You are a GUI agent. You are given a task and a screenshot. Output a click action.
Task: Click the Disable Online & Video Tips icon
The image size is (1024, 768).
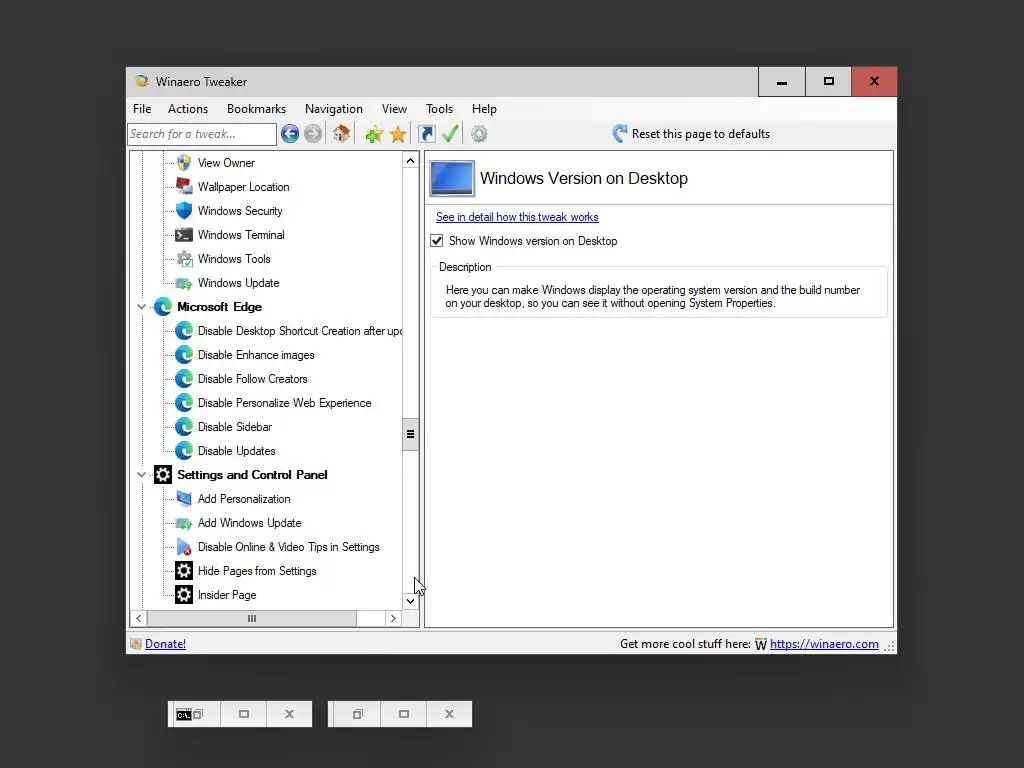click(184, 547)
